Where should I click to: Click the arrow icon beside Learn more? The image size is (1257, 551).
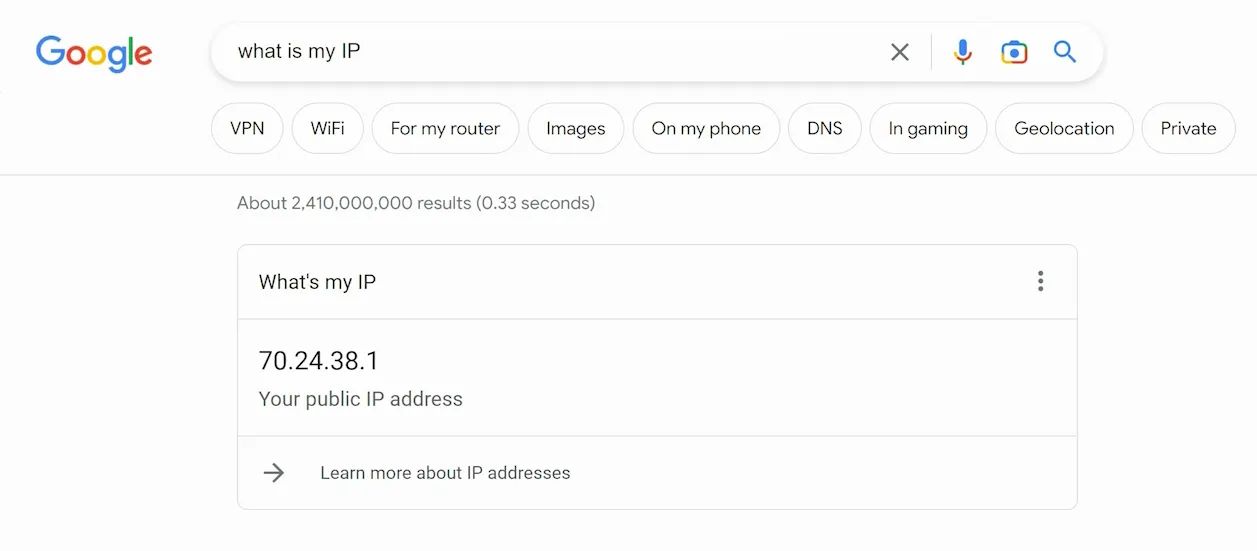(274, 473)
